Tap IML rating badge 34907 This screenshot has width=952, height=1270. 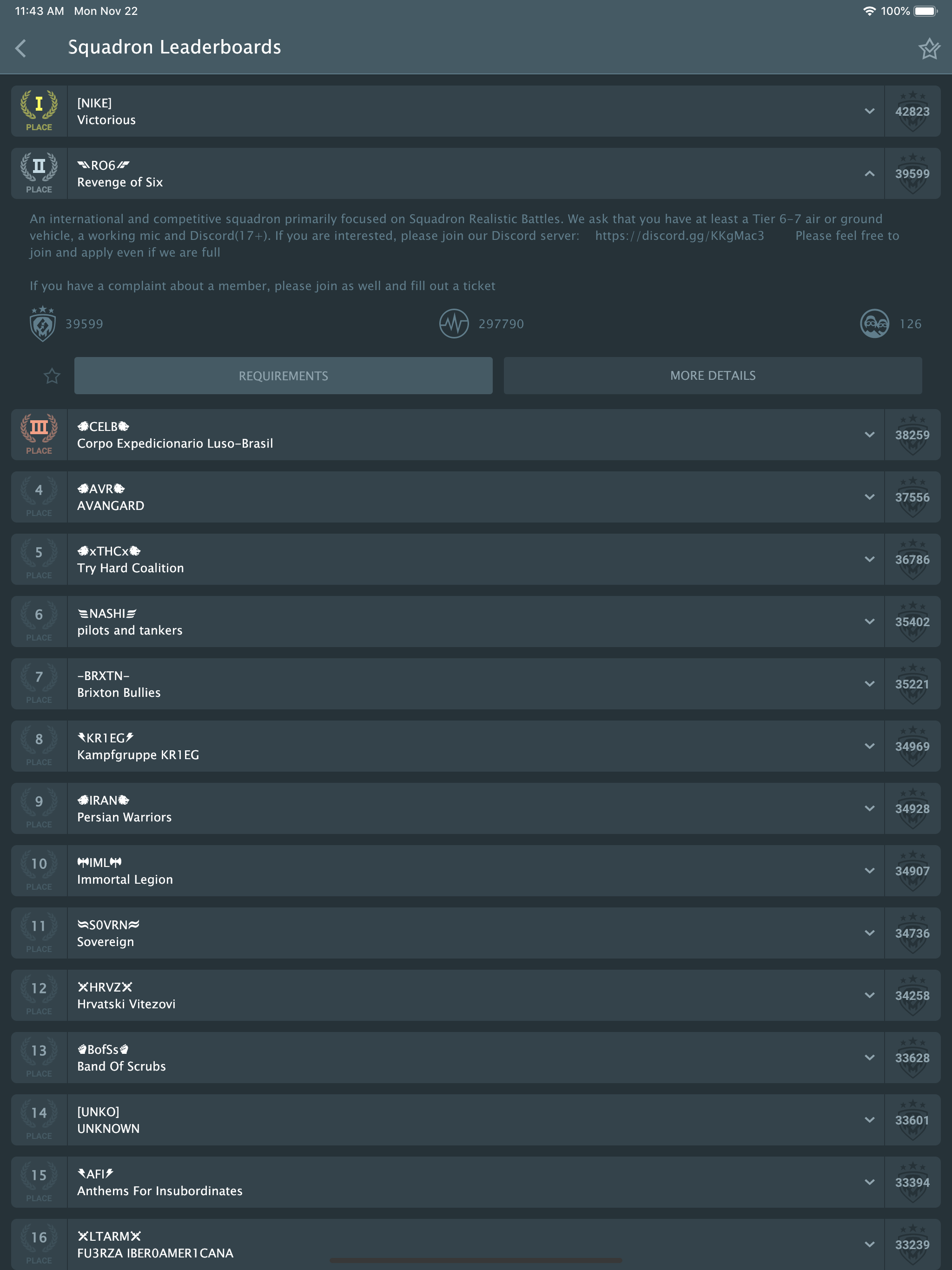pyautogui.click(x=912, y=870)
